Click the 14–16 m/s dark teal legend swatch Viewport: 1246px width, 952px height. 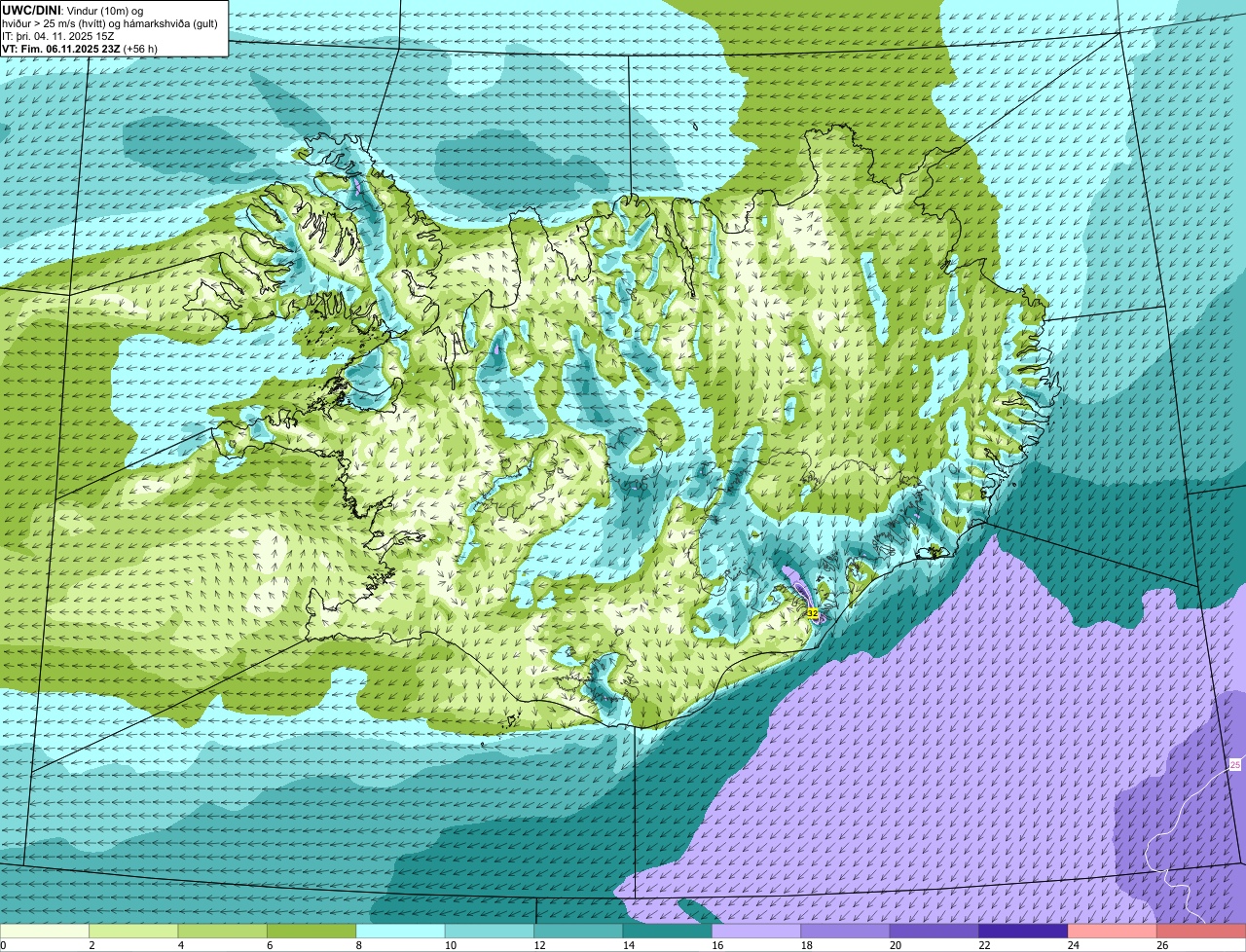pos(668,931)
